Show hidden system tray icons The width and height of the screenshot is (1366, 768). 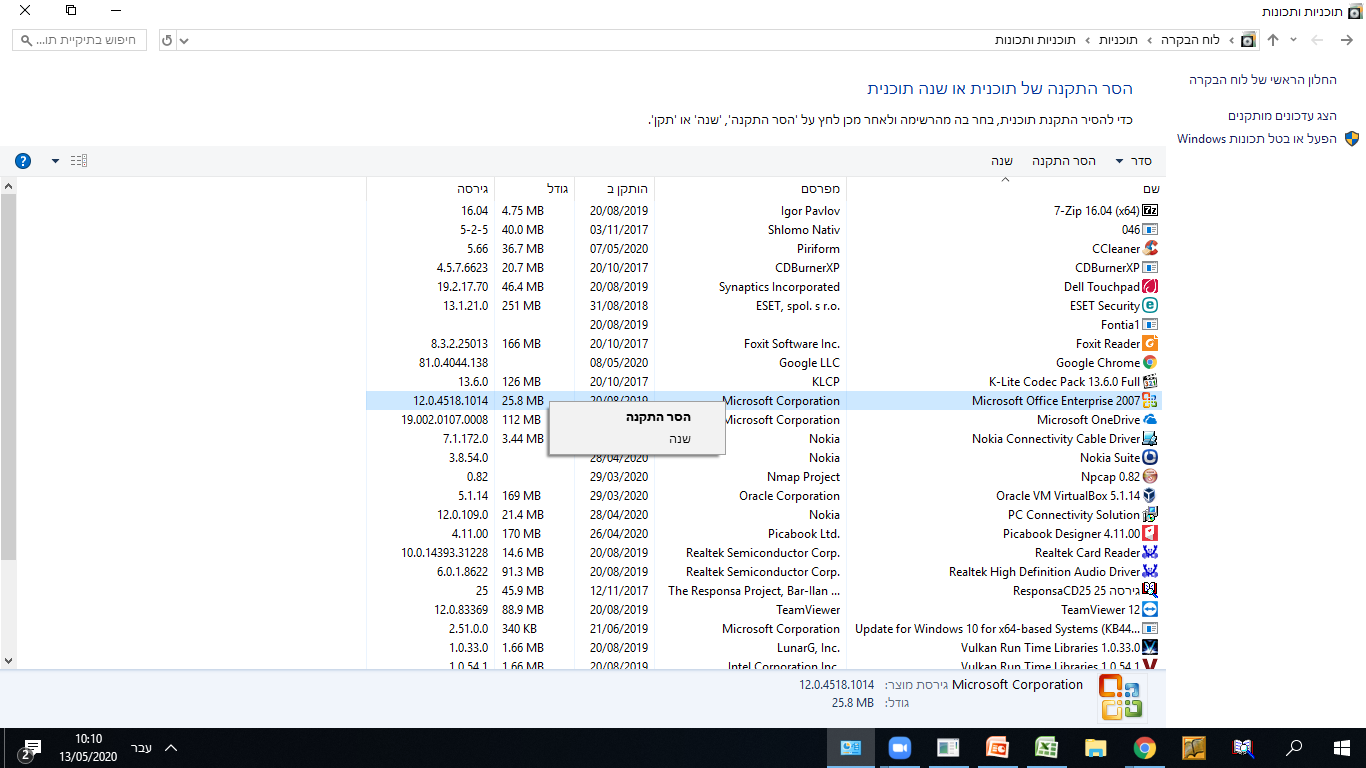click(x=171, y=748)
